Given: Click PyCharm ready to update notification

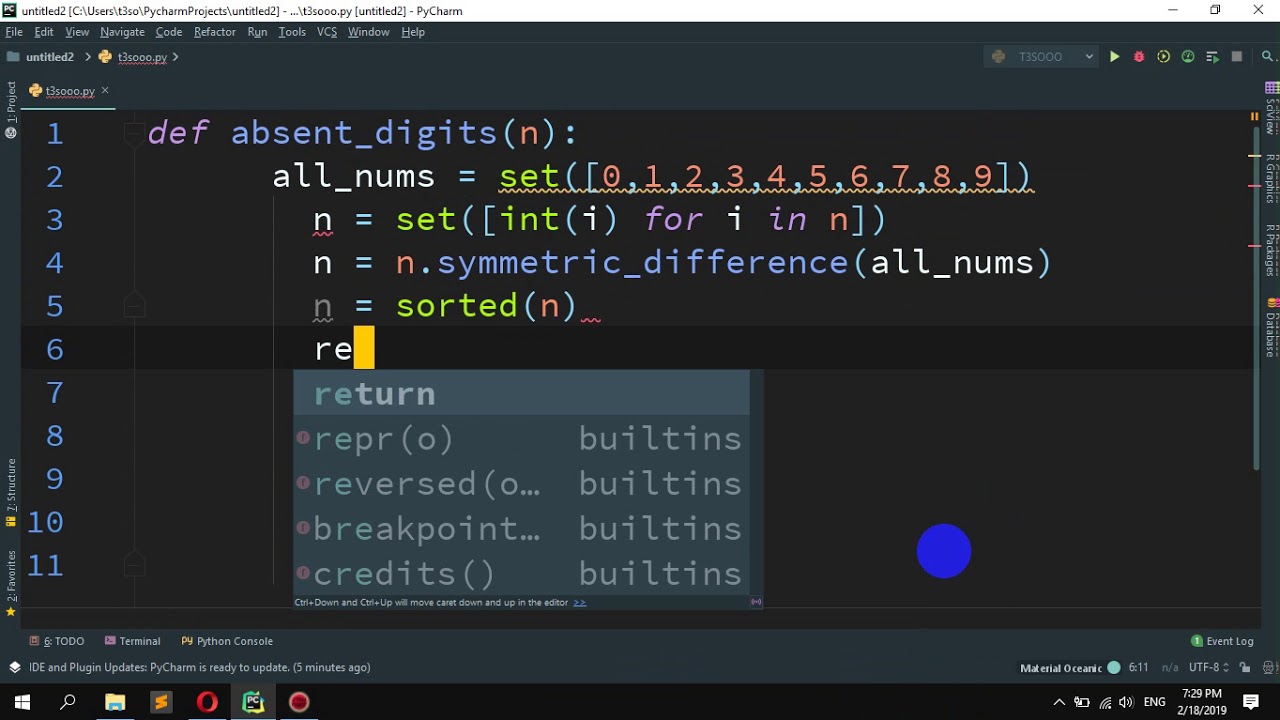Looking at the screenshot, I should [200, 667].
